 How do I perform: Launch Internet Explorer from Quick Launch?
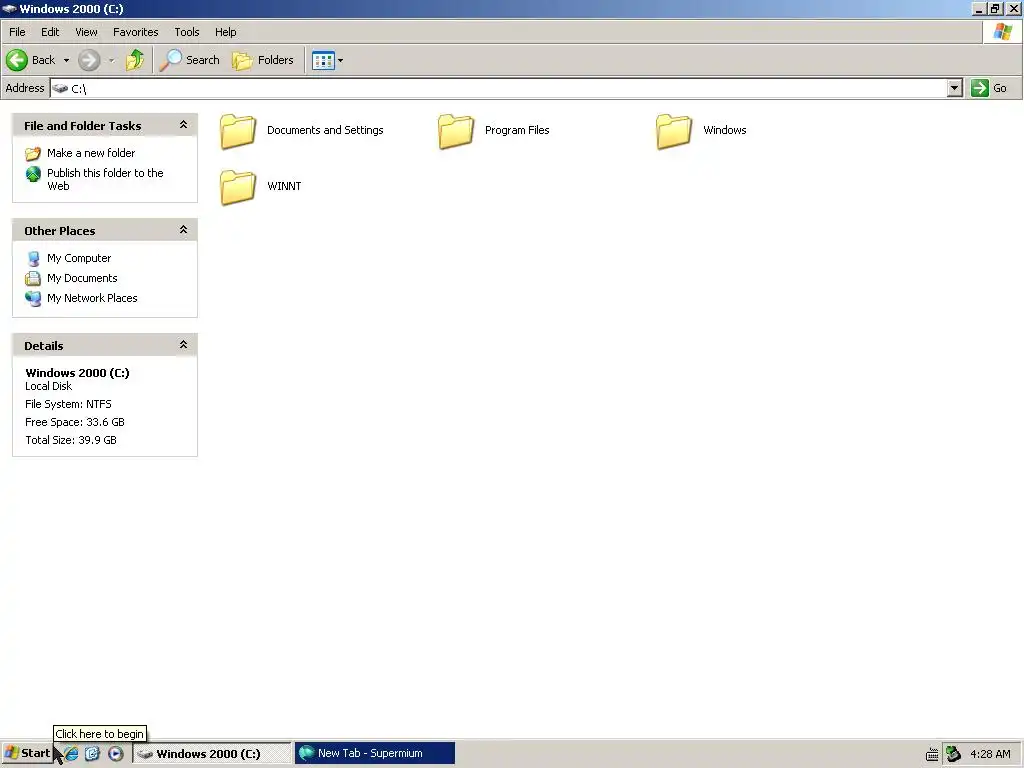click(x=71, y=754)
